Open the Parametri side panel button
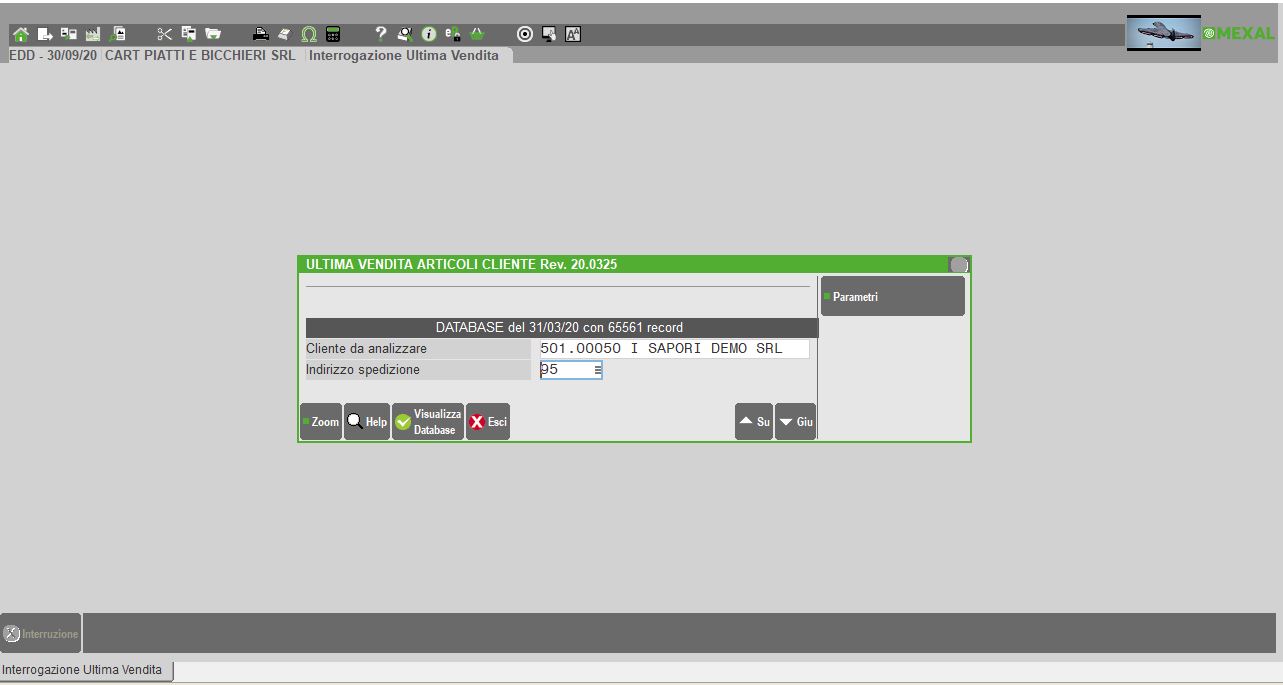The height and width of the screenshot is (685, 1283). [892, 297]
